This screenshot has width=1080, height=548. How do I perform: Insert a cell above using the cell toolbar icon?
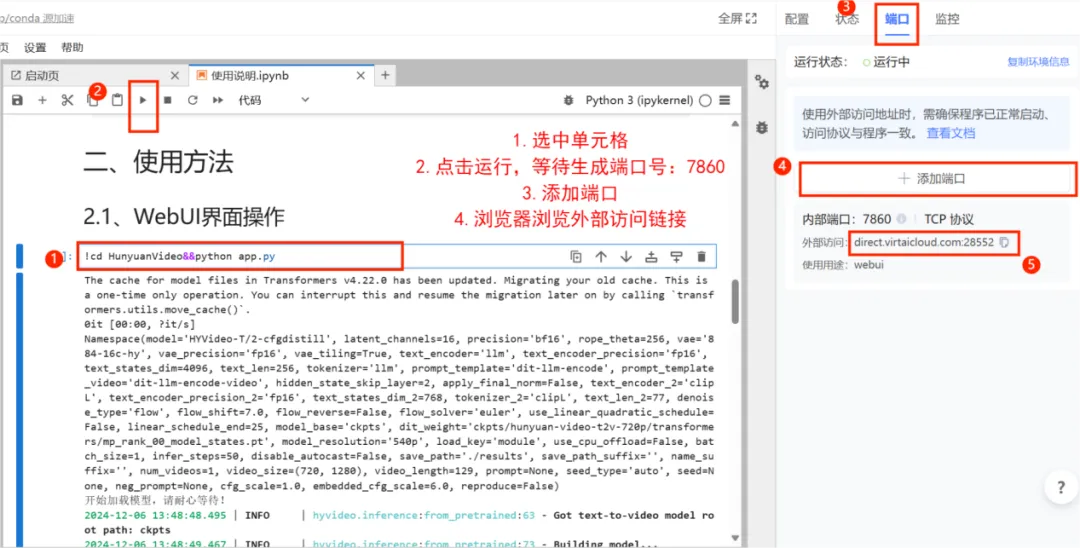click(x=651, y=257)
